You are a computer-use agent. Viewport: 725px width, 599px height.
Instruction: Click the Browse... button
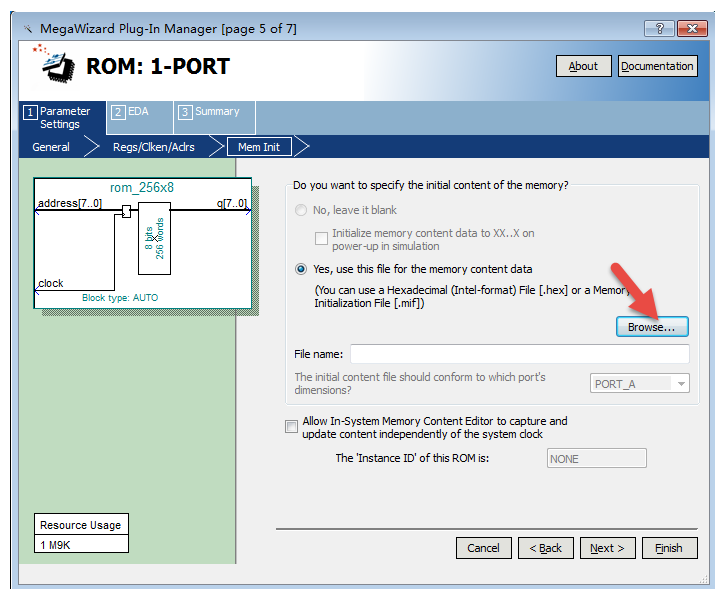pos(652,327)
